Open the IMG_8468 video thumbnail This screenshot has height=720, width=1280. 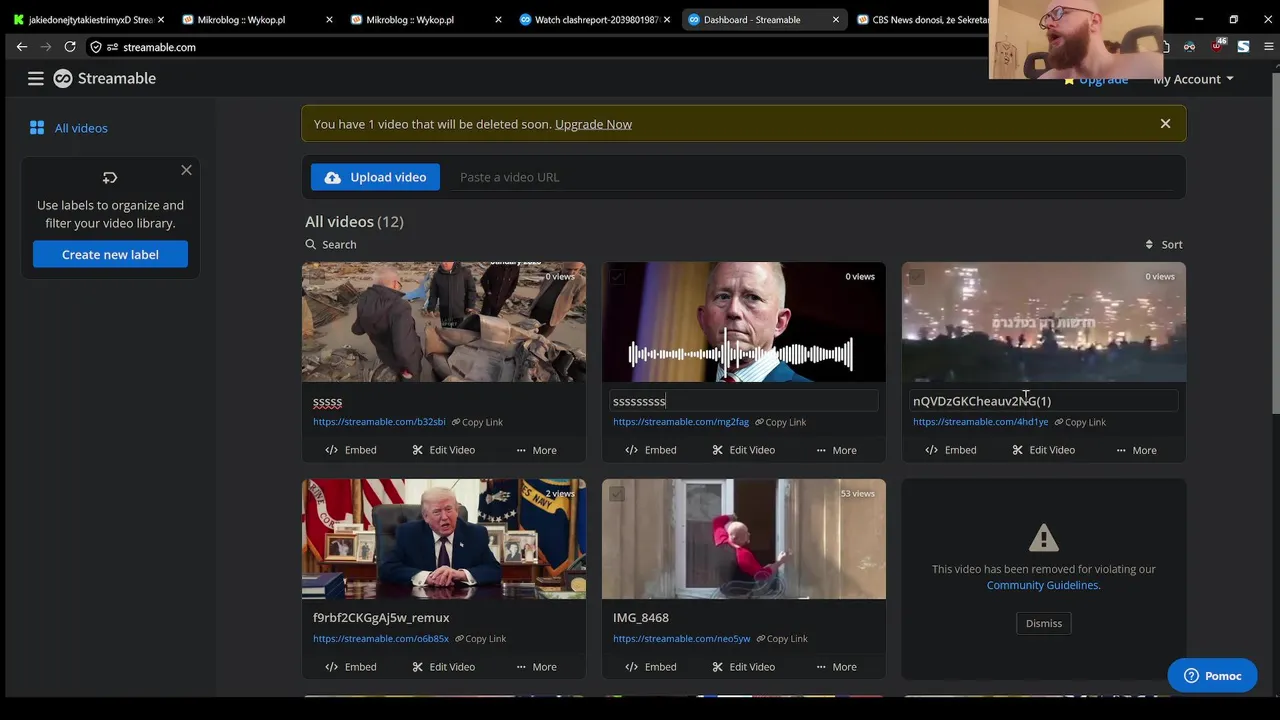coord(744,539)
